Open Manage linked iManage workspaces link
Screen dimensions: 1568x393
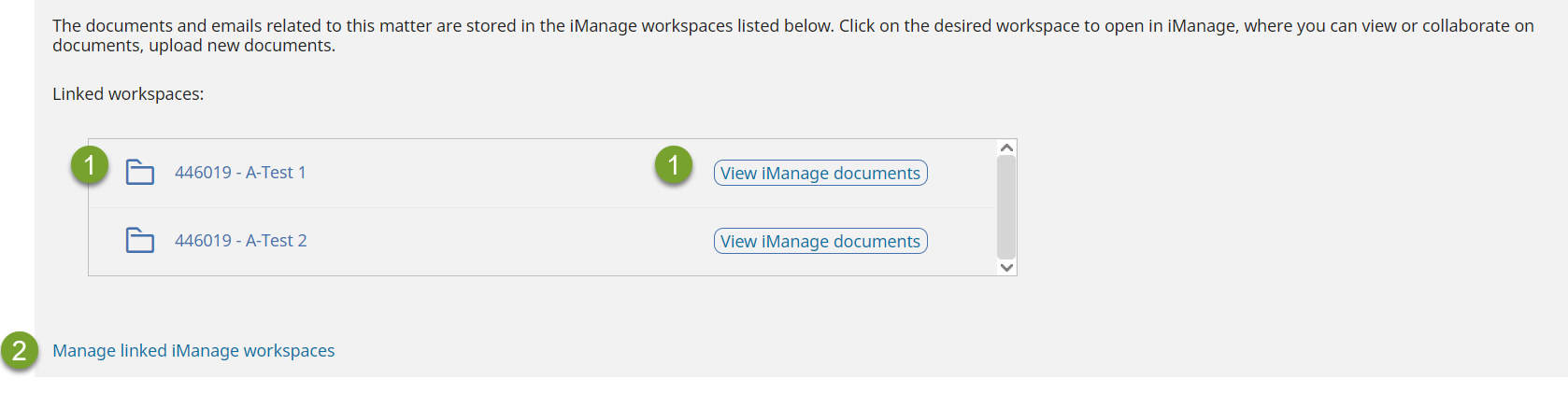point(193,351)
